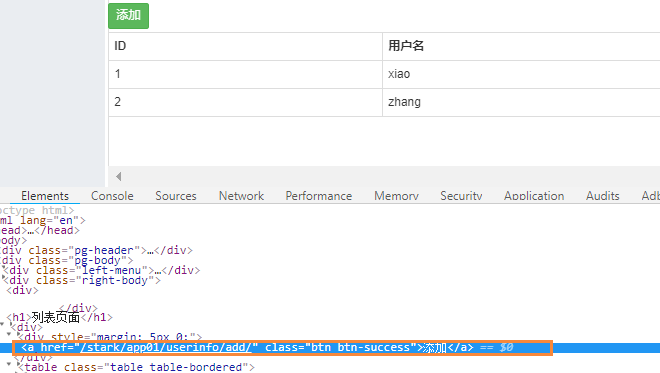Open the Elements tab in DevTools
Viewport: 660px width, 373px height.
[45, 196]
